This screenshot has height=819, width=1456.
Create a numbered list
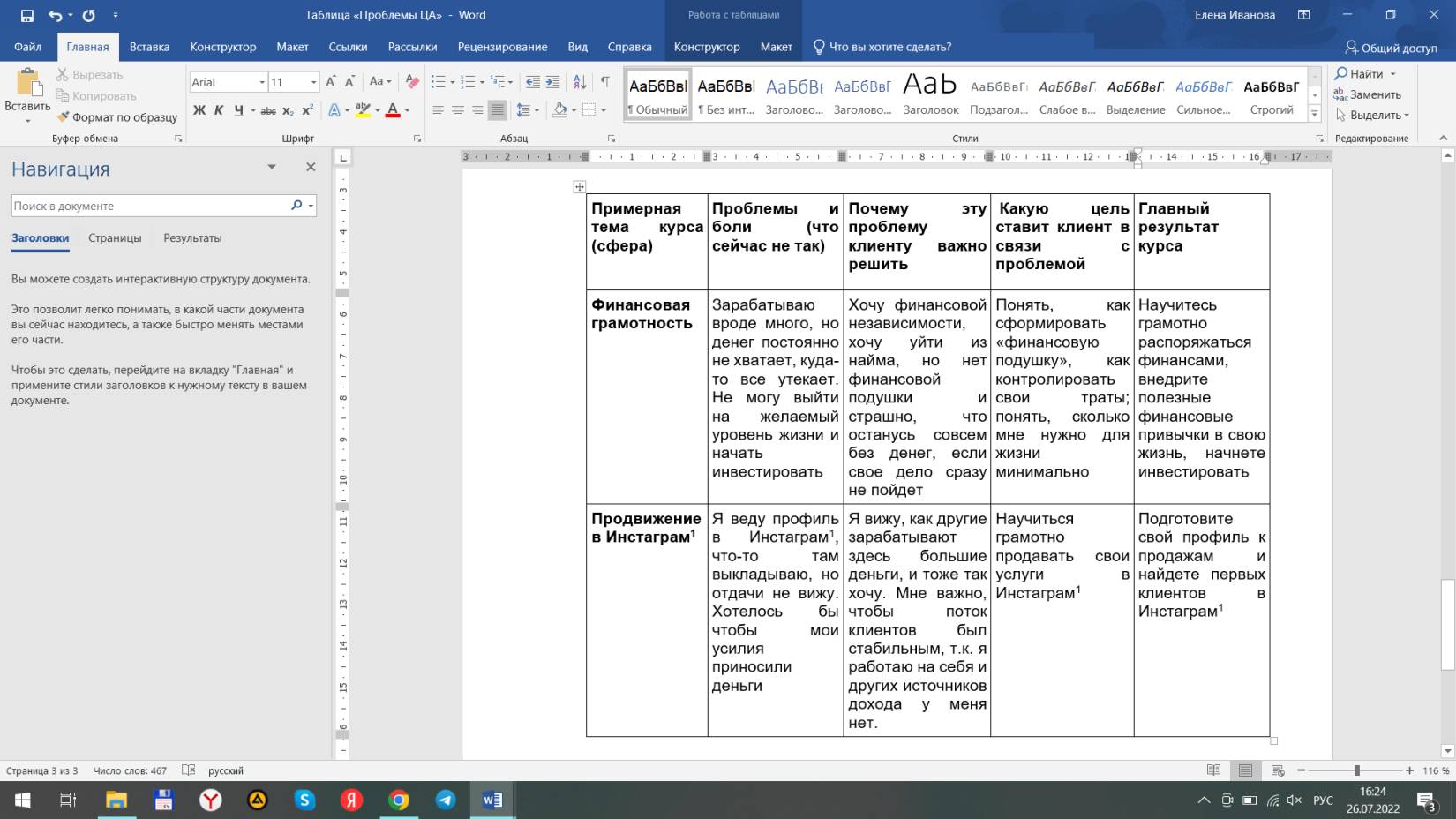click(x=468, y=81)
